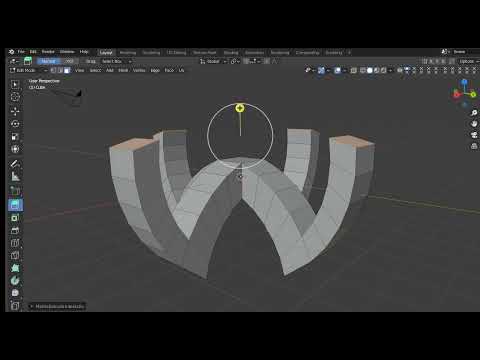Open the Vertex menu in viewport header
Viewport: 480px width, 360px height.
point(139,70)
